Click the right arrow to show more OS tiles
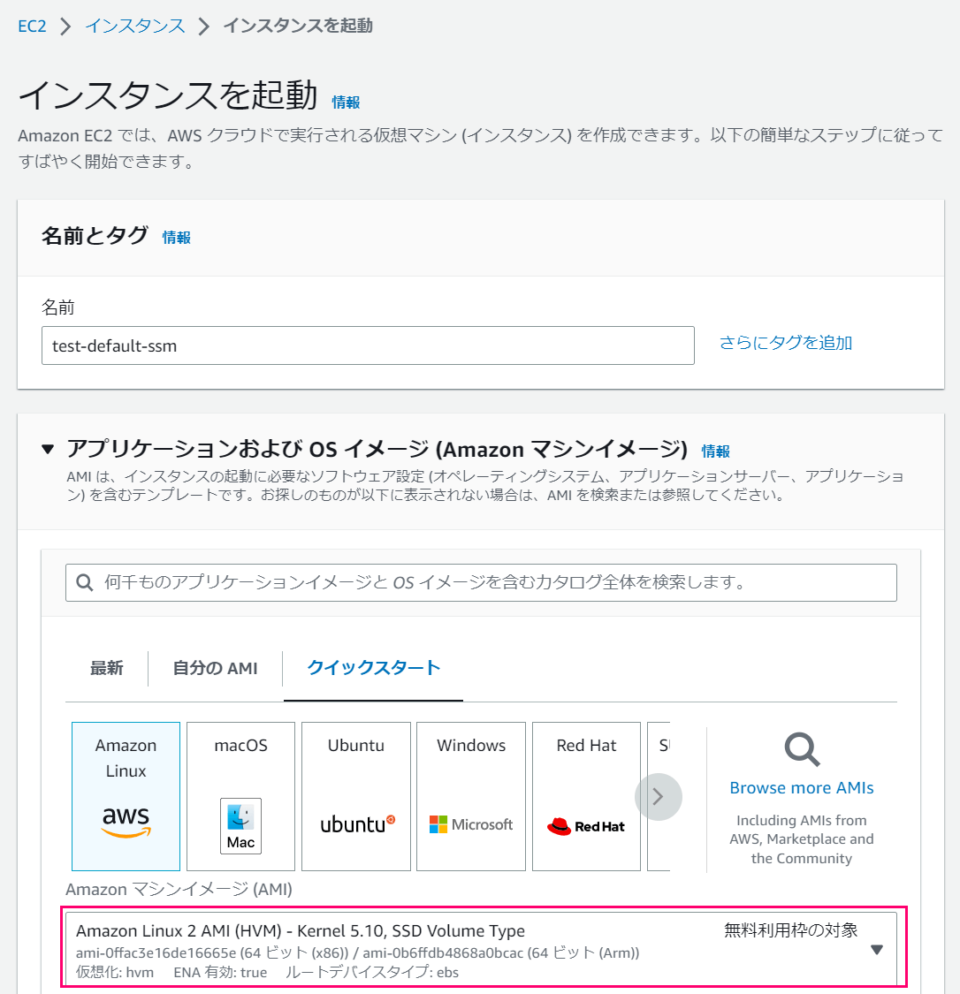The image size is (960, 994). click(658, 797)
